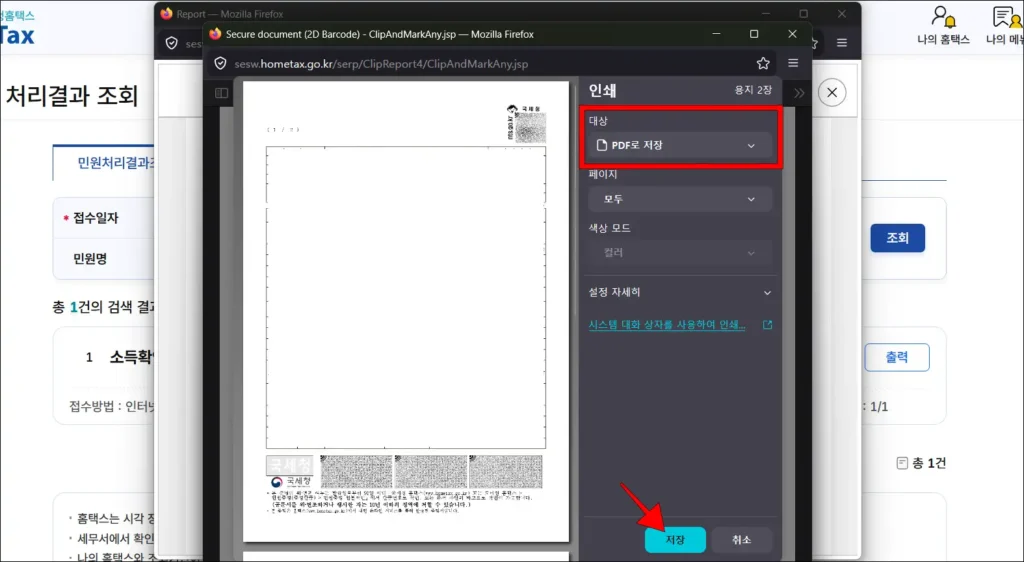
Task: Open the 페이지 모두 pages dropdown
Action: [x=680, y=199]
